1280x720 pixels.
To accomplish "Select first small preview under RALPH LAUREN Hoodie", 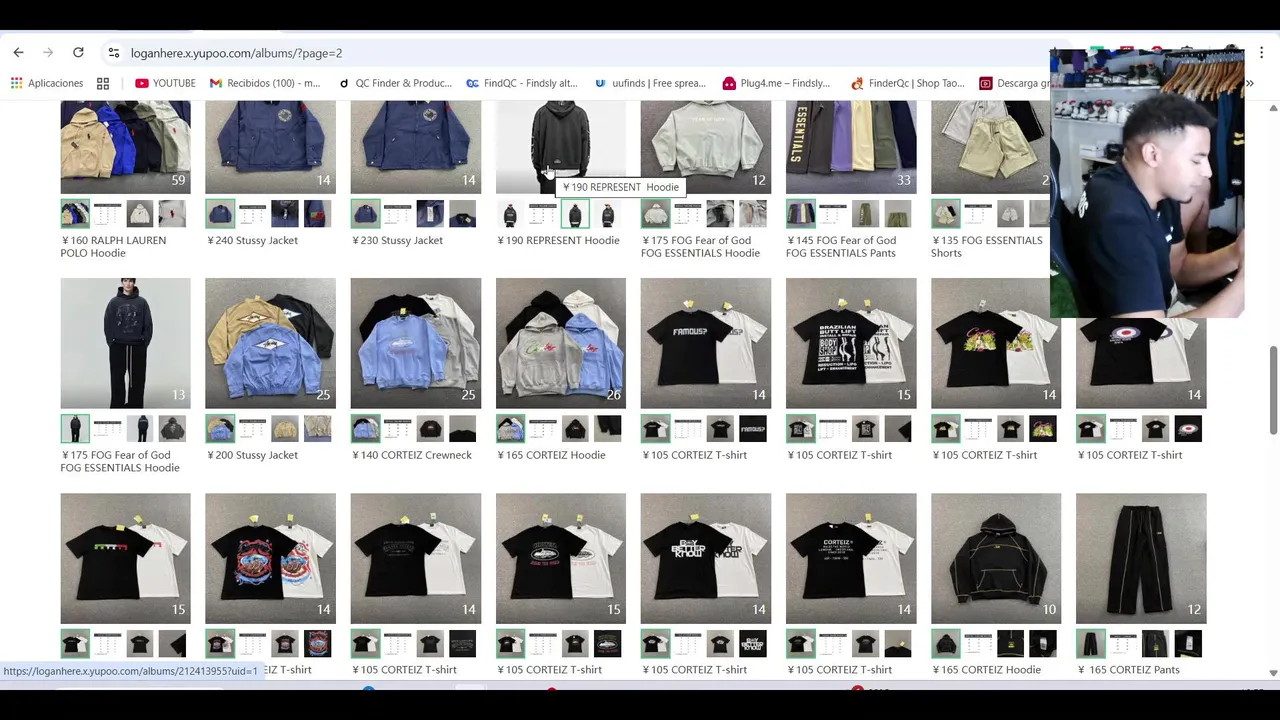I will click(75, 214).
